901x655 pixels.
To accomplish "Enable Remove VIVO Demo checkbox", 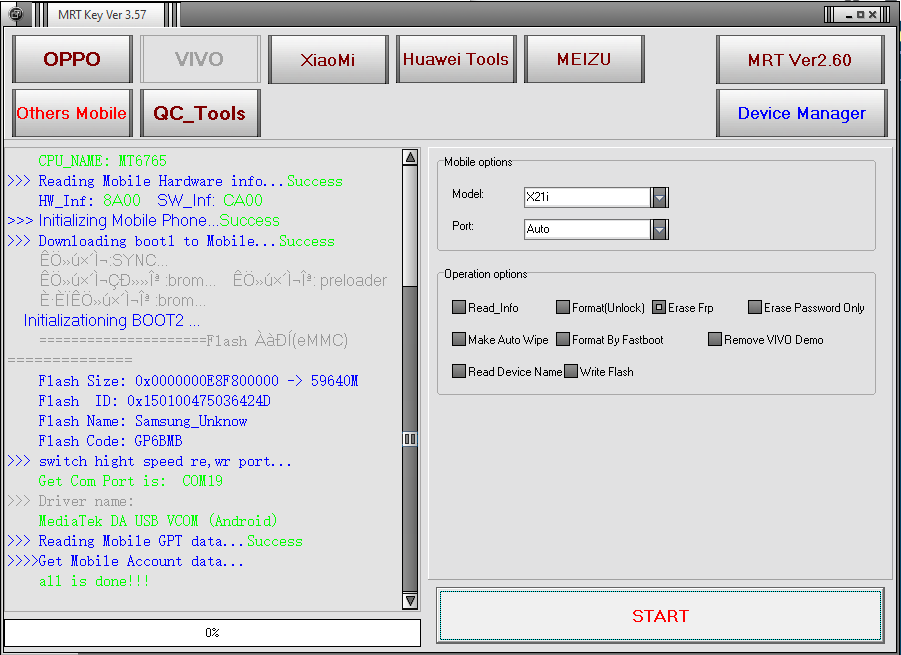I will click(715, 340).
